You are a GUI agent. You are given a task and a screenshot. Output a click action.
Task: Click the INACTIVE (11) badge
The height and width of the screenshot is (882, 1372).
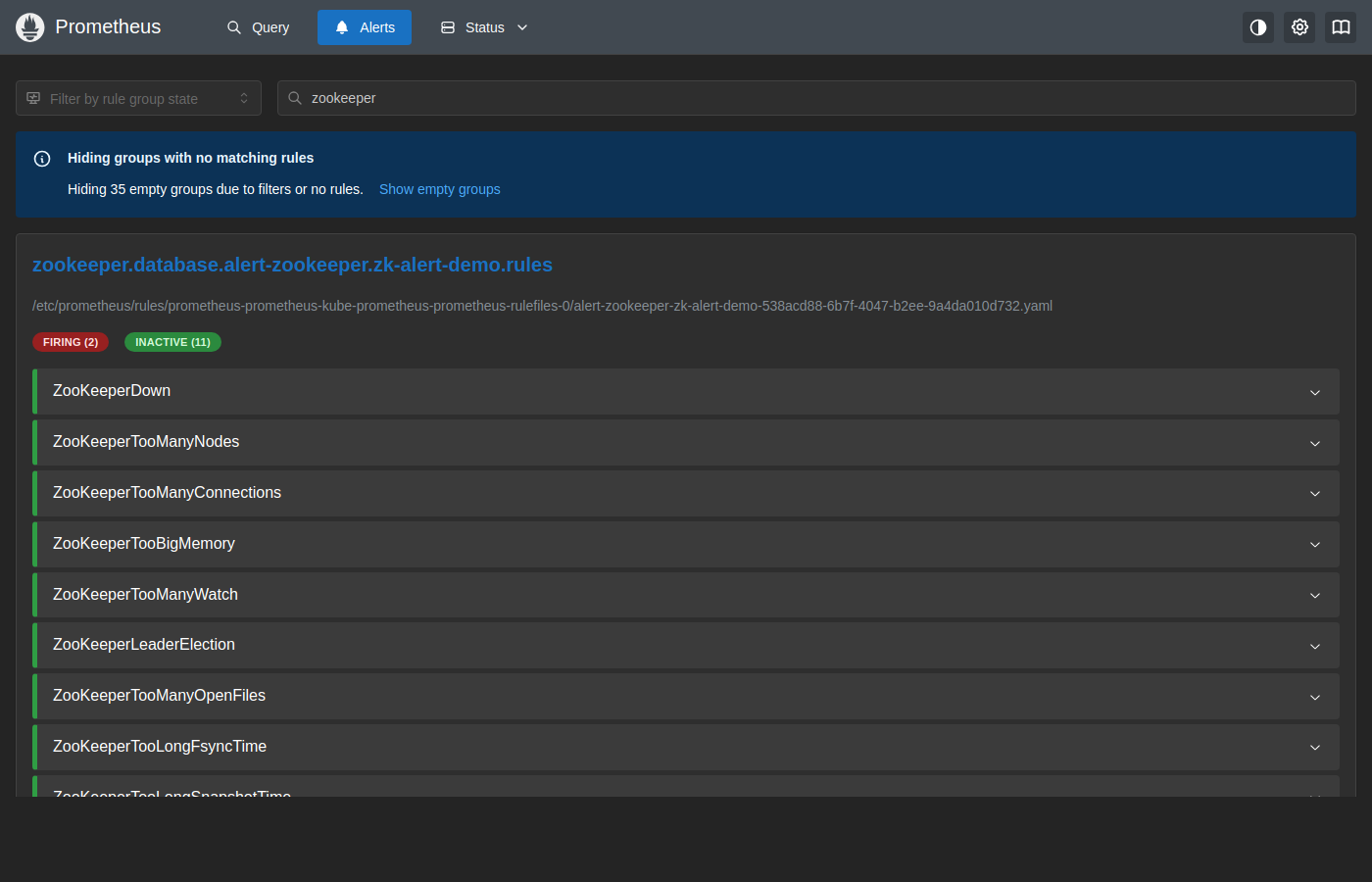tap(172, 342)
